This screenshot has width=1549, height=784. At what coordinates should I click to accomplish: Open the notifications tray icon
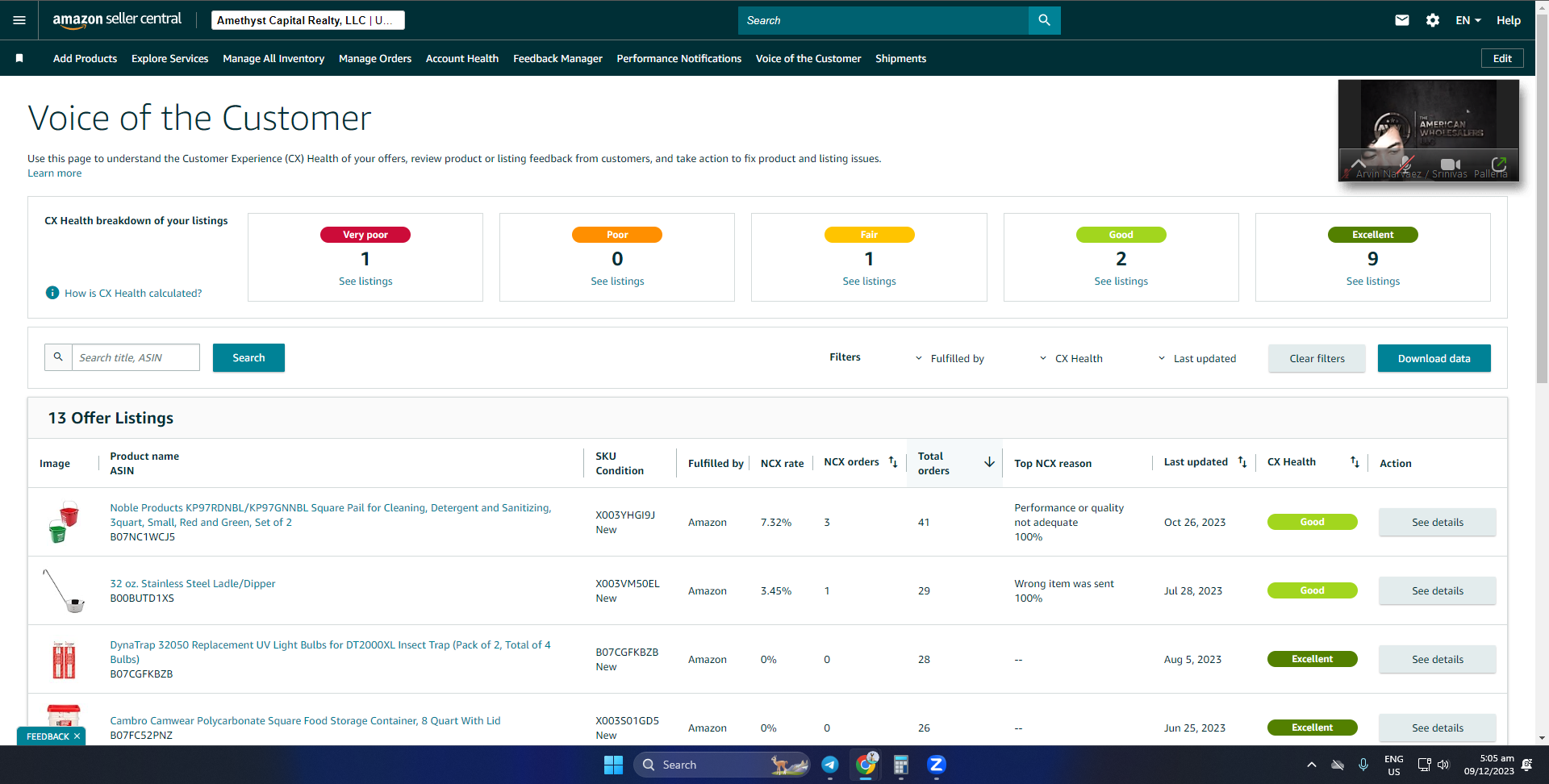pyautogui.click(x=1526, y=765)
